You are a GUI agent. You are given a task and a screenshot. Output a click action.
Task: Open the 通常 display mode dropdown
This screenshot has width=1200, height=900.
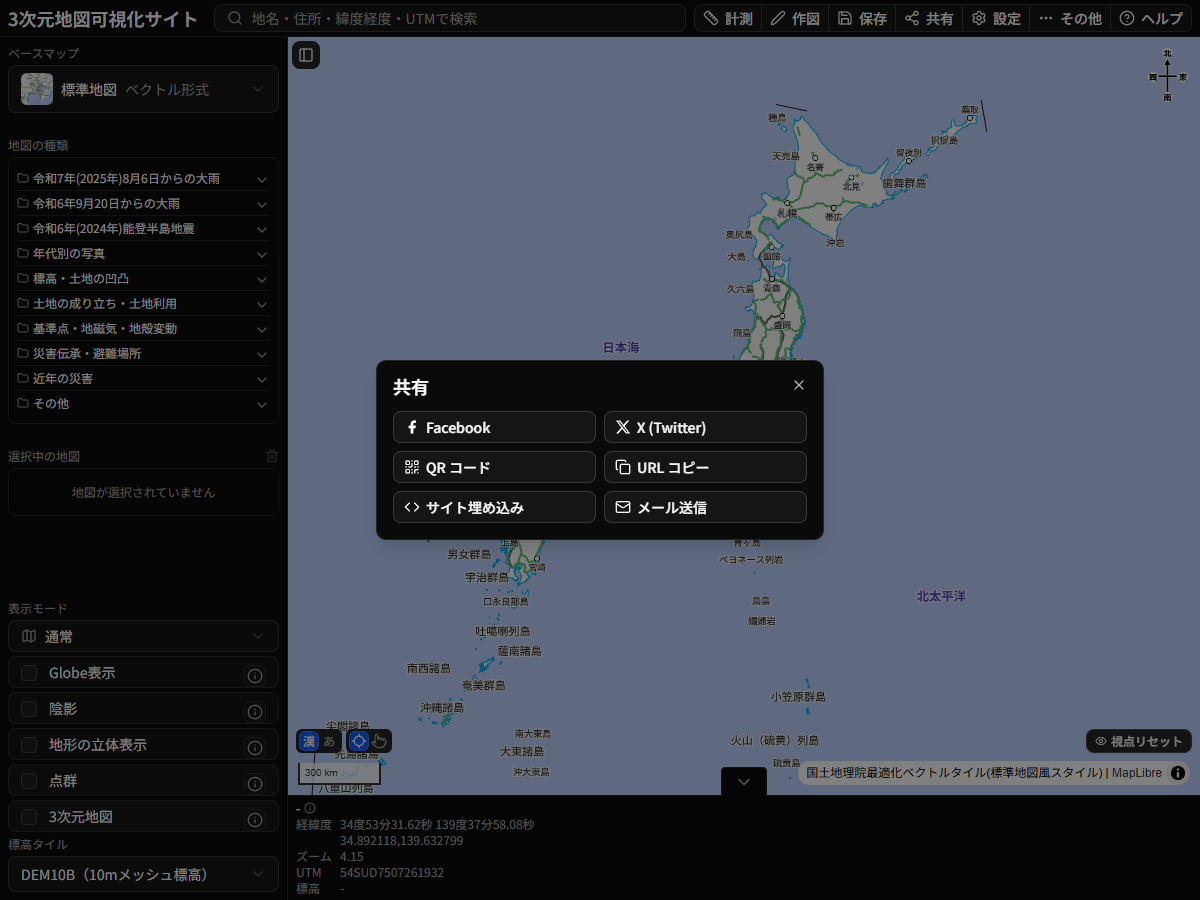coord(144,636)
